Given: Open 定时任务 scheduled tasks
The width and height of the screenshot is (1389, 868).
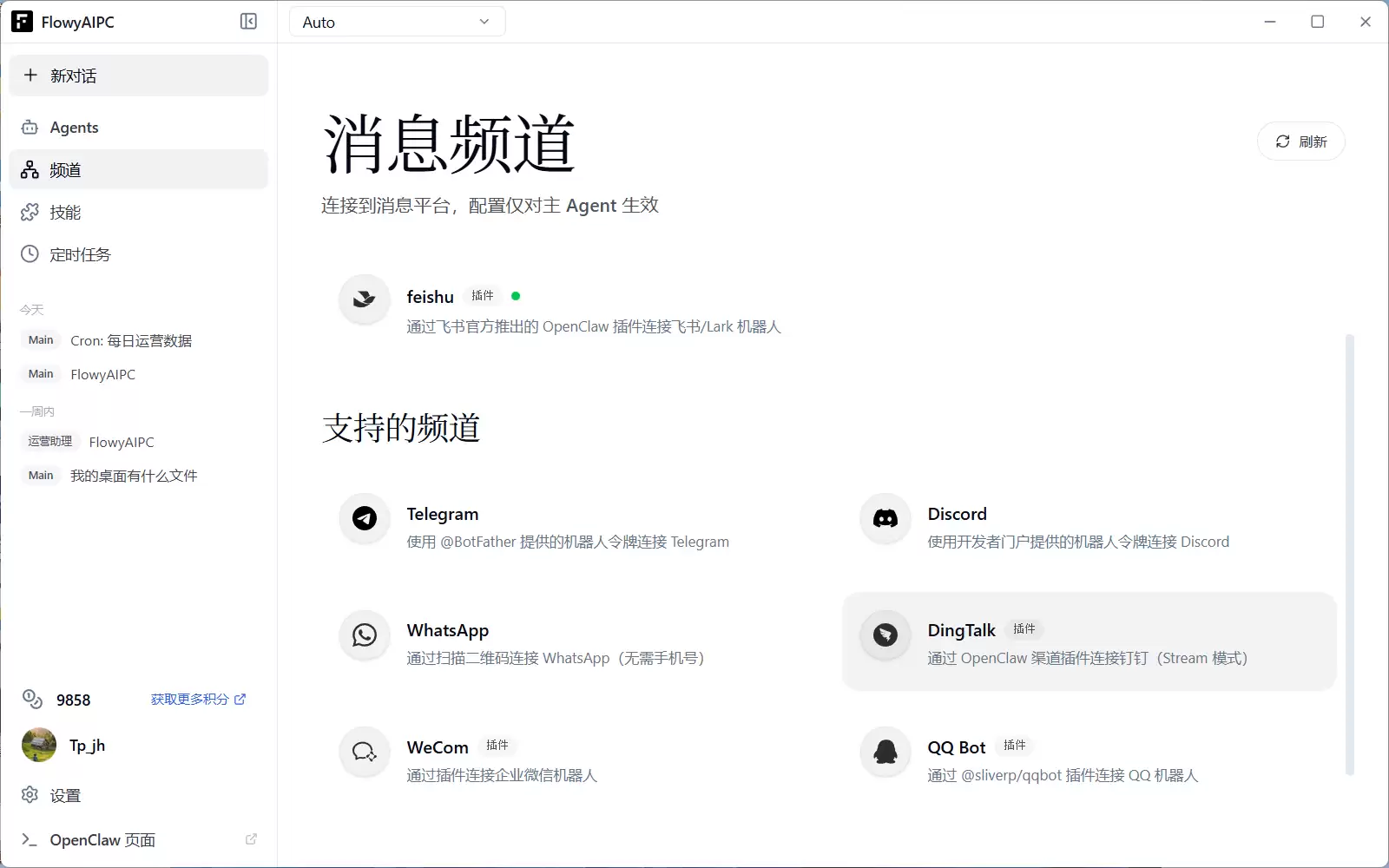Looking at the screenshot, I should pos(80,254).
